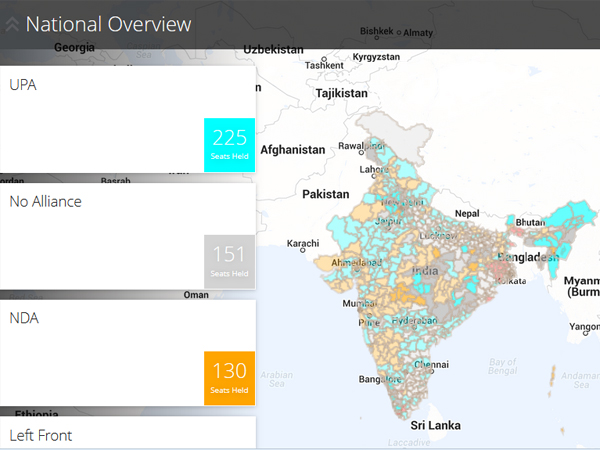Click the Nepal country label on map

coord(467,213)
